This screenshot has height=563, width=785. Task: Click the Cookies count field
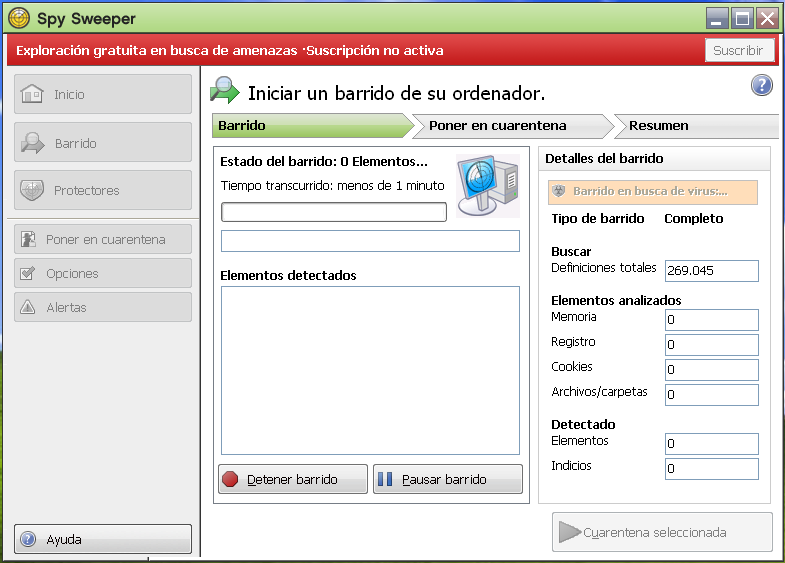pyautogui.click(x=711, y=370)
